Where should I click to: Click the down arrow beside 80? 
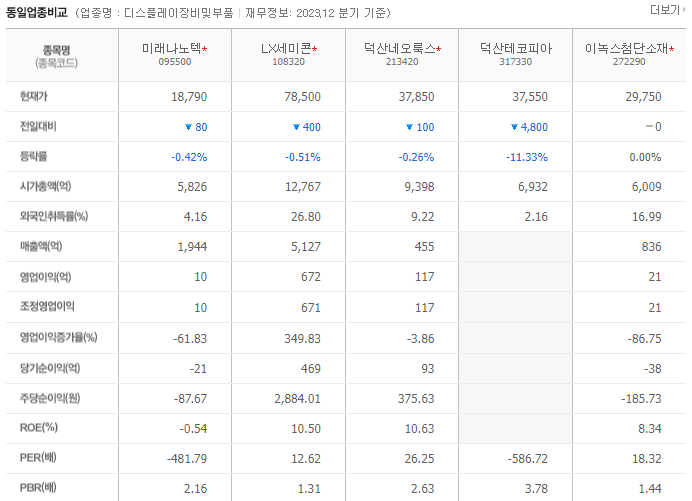click(x=188, y=127)
